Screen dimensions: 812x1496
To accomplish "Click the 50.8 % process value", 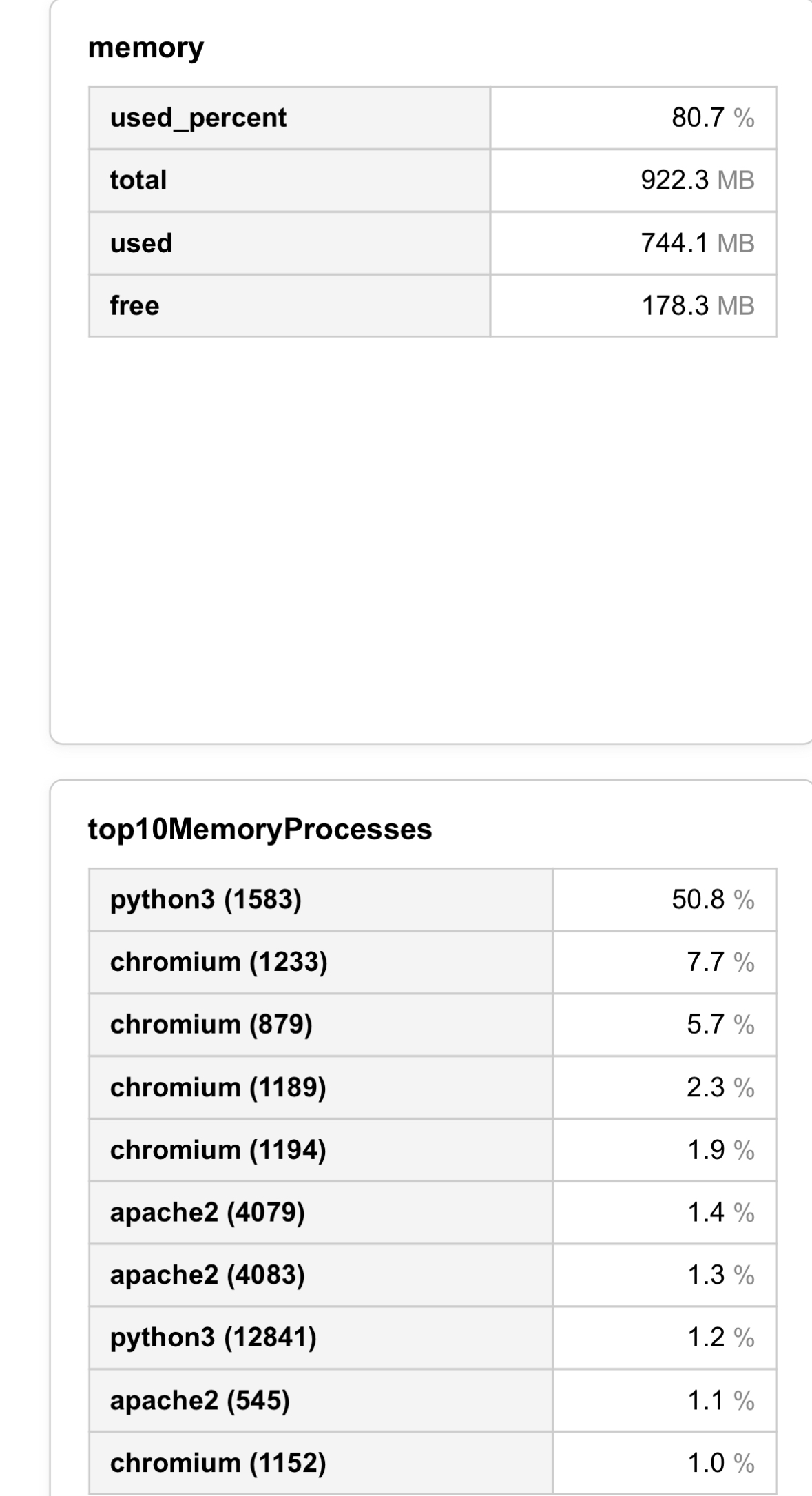I will tap(713, 900).
